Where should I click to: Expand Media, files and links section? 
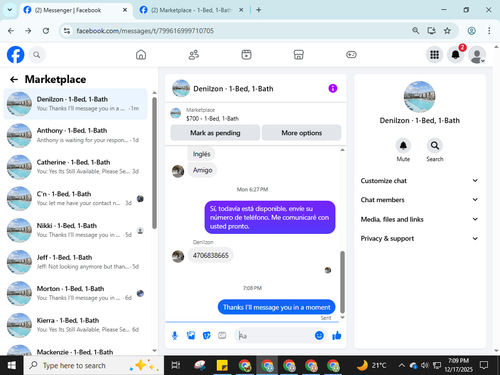click(x=419, y=219)
